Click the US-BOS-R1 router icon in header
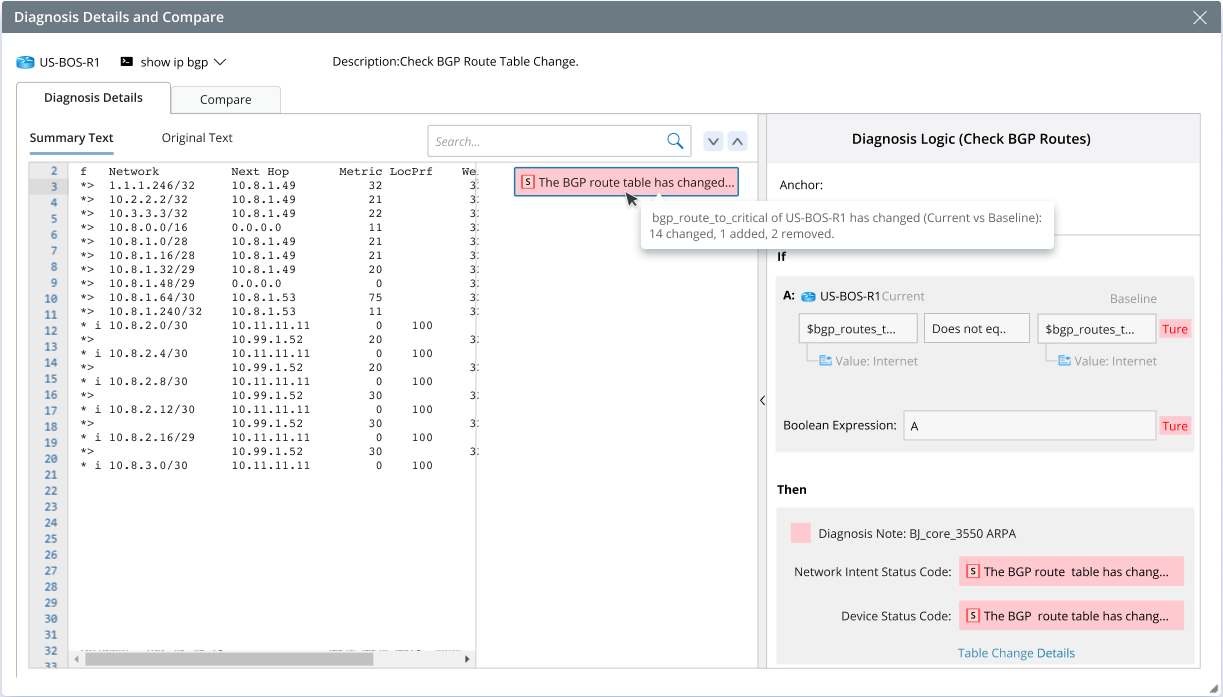Screen dimensions: 1223x697 [x=25, y=62]
